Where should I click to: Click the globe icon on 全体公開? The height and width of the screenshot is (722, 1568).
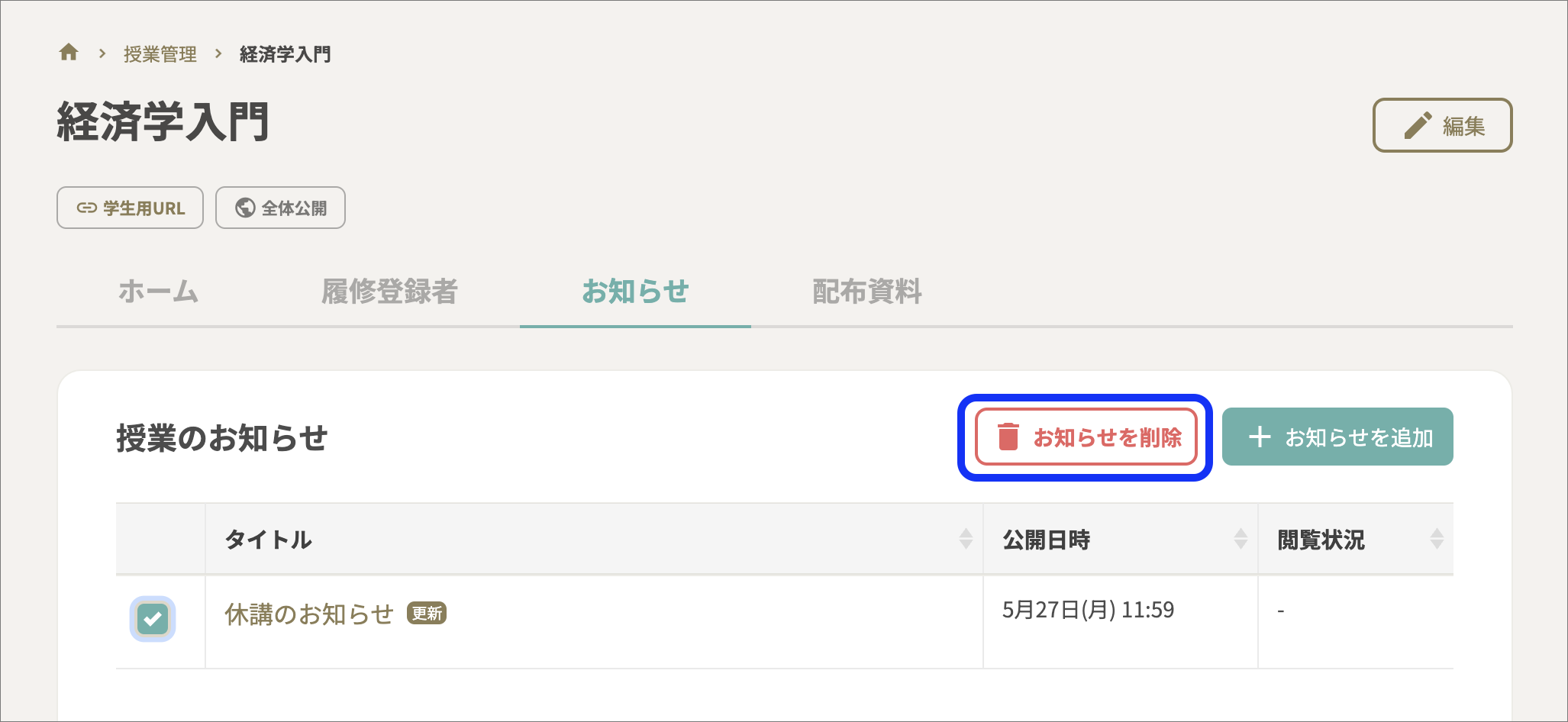click(245, 208)
